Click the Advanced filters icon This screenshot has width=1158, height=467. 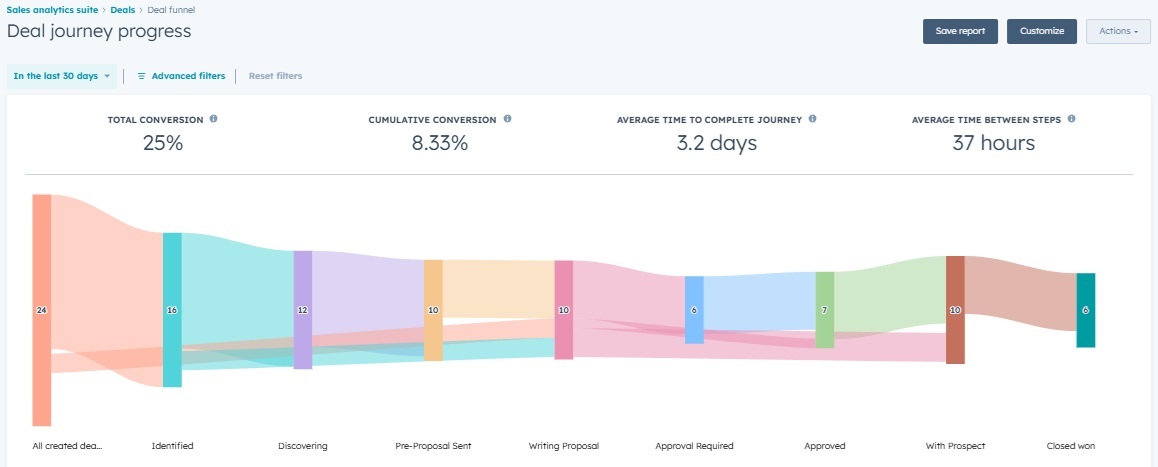[142, 76]
